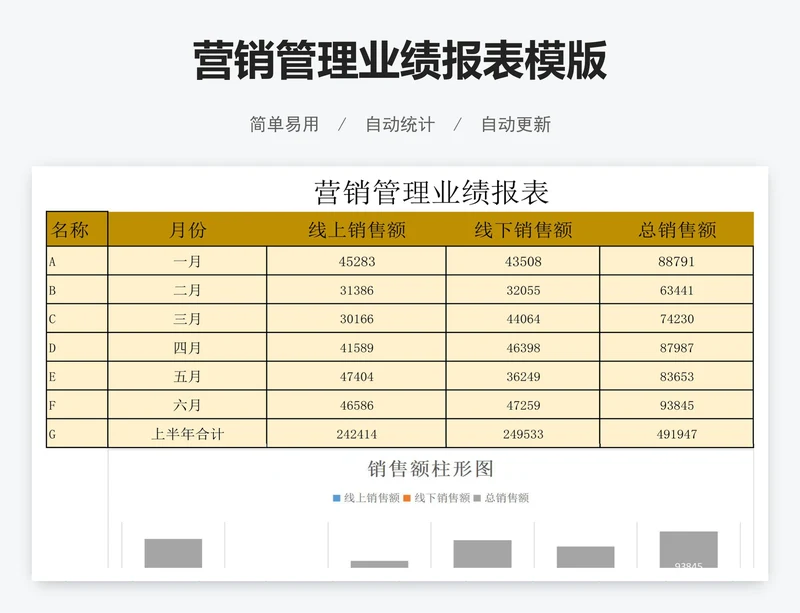This screenshot has height=613, width=800.
Task: Click cell with name C
Action: (77, 318)
